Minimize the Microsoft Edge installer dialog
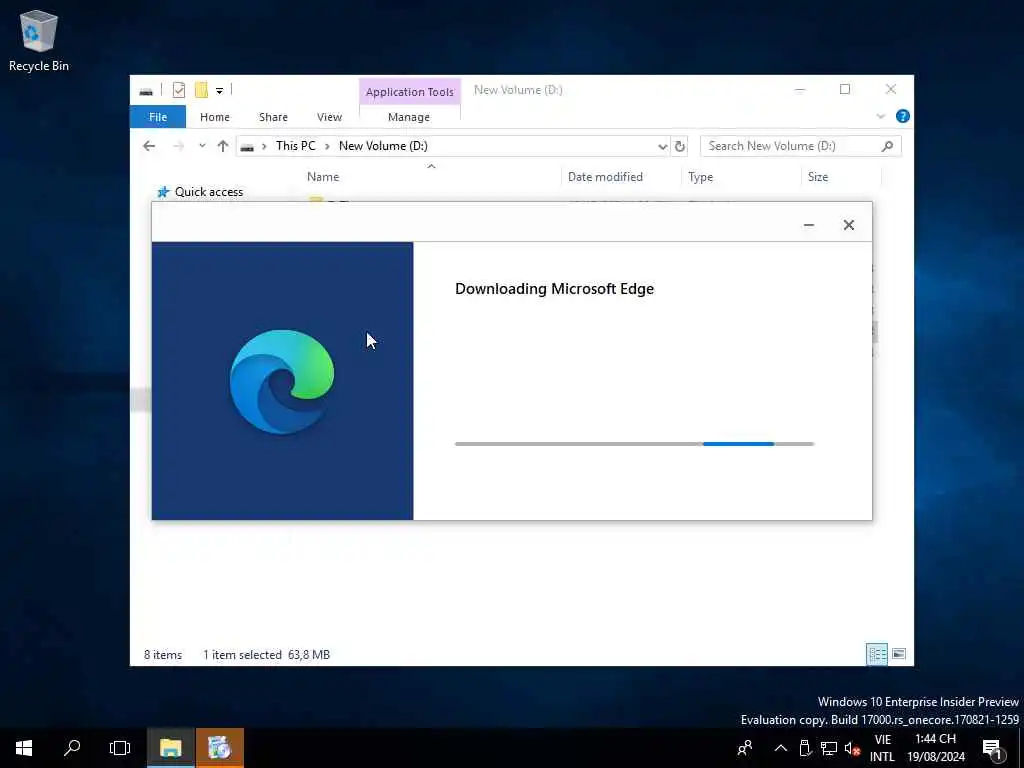This screenshot has width=1024, height=768. point(808,225)
